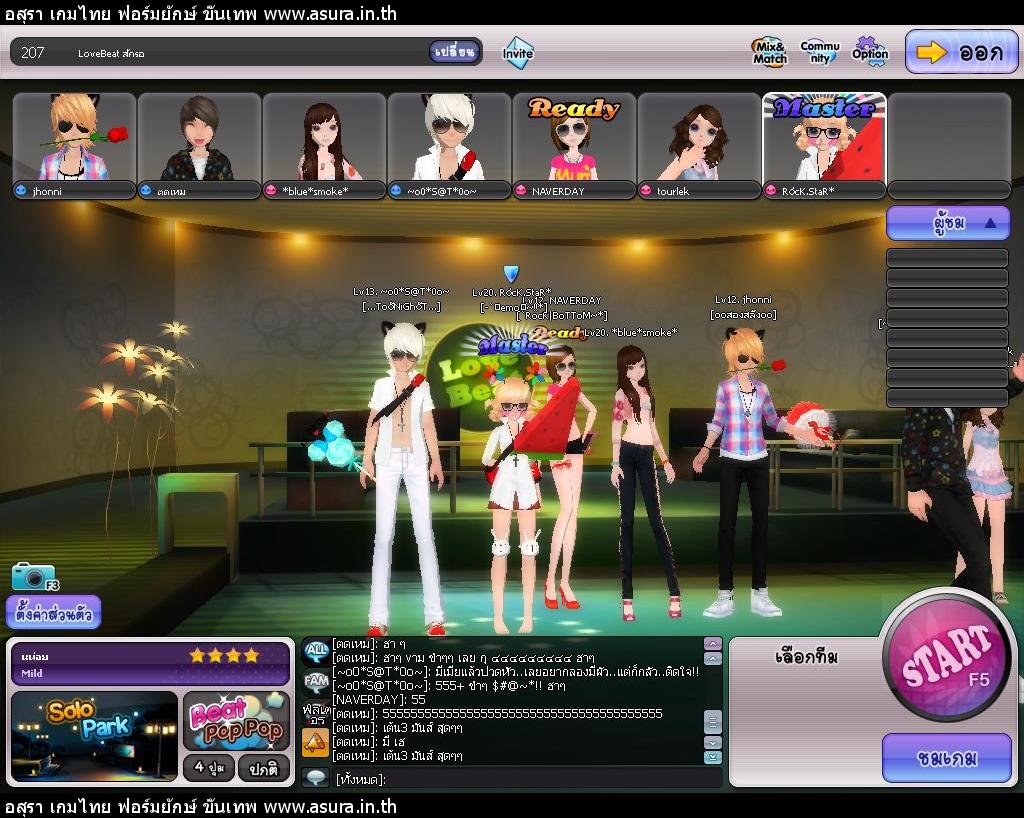The height and width of the screenshot is (818, 1024).
Task: Click chat line [NAVERDAY]: 55
Action: [379, 699]
